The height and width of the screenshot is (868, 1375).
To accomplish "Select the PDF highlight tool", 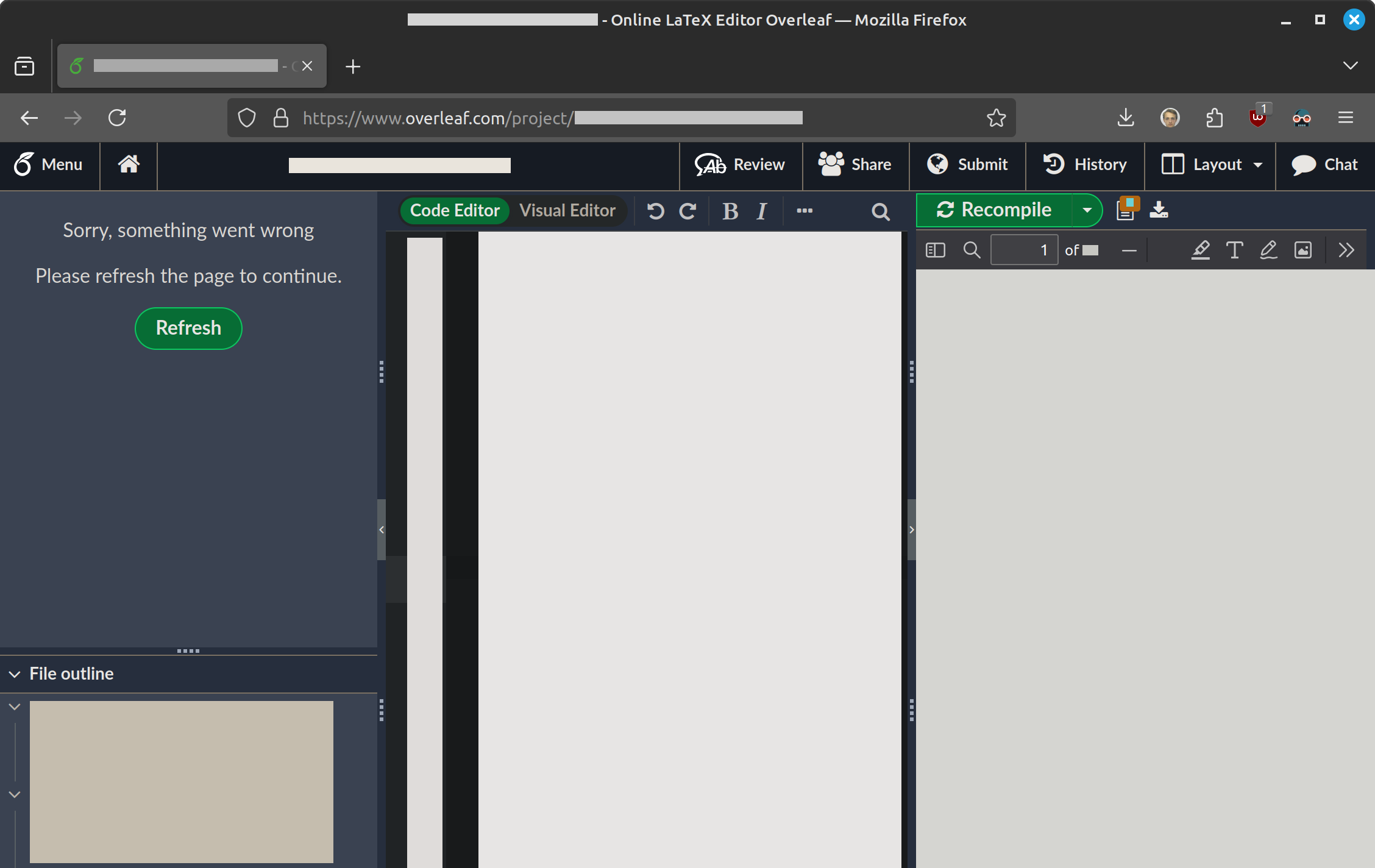I will pyautogui.click(x=1200, y=250).
